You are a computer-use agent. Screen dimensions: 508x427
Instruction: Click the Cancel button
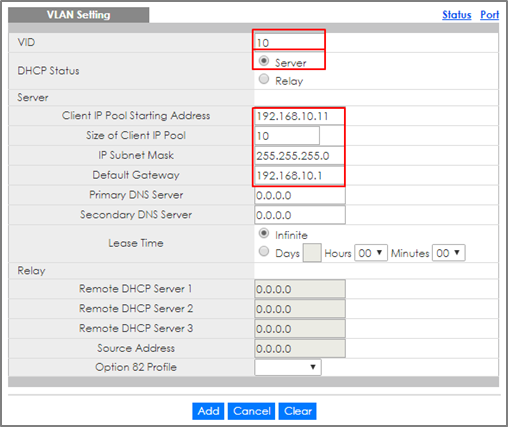(x=251, y=411)
